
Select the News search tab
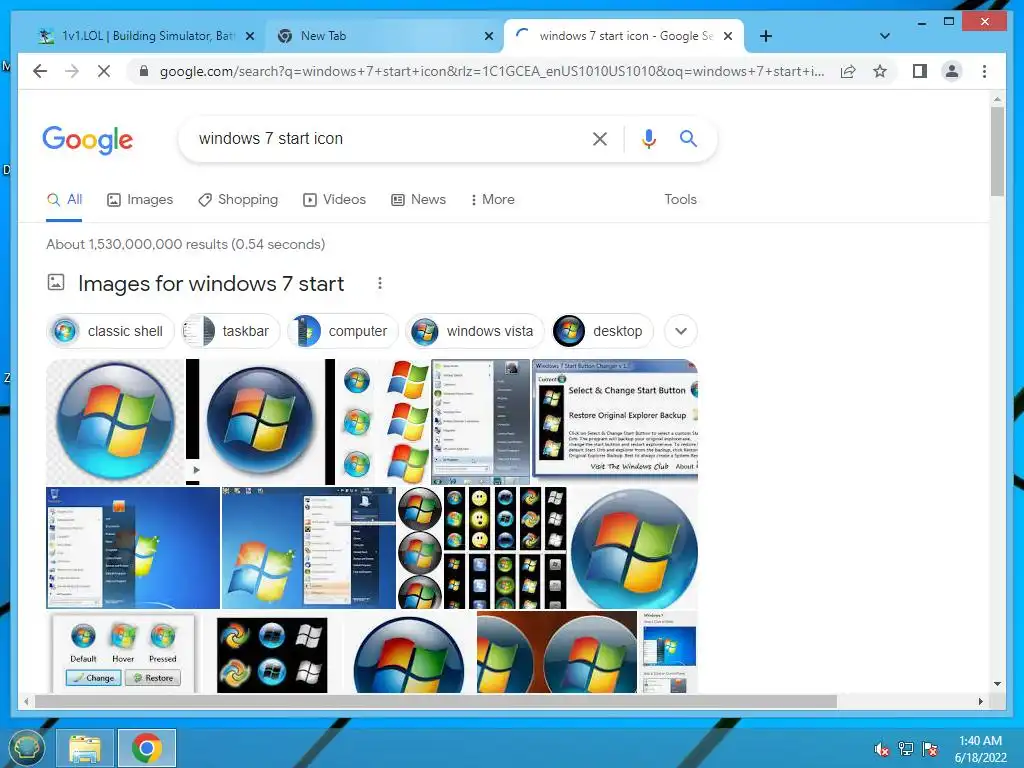[418, 200]
